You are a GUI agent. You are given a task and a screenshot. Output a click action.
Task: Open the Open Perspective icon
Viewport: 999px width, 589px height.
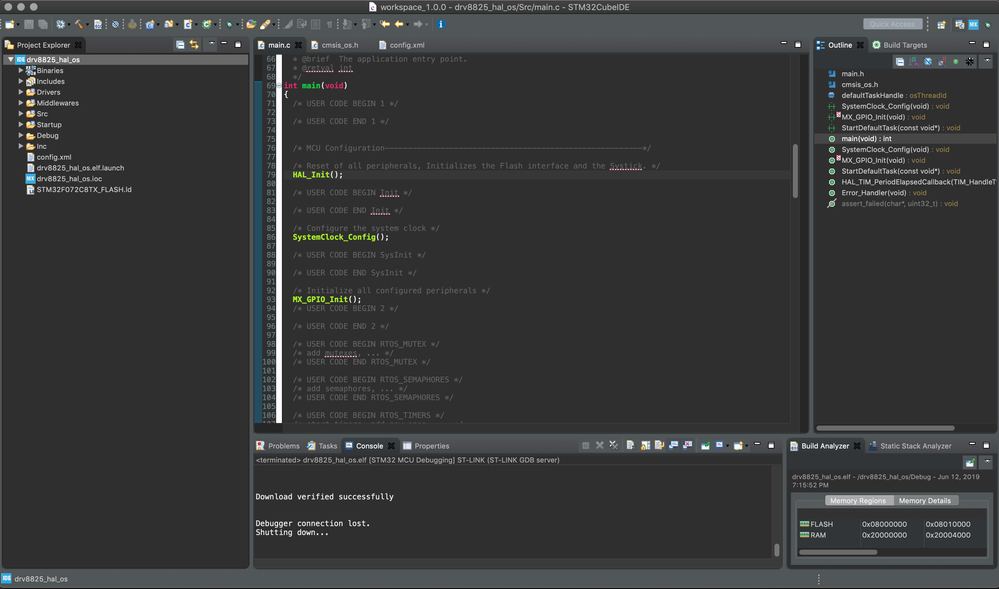click(941, 24)
